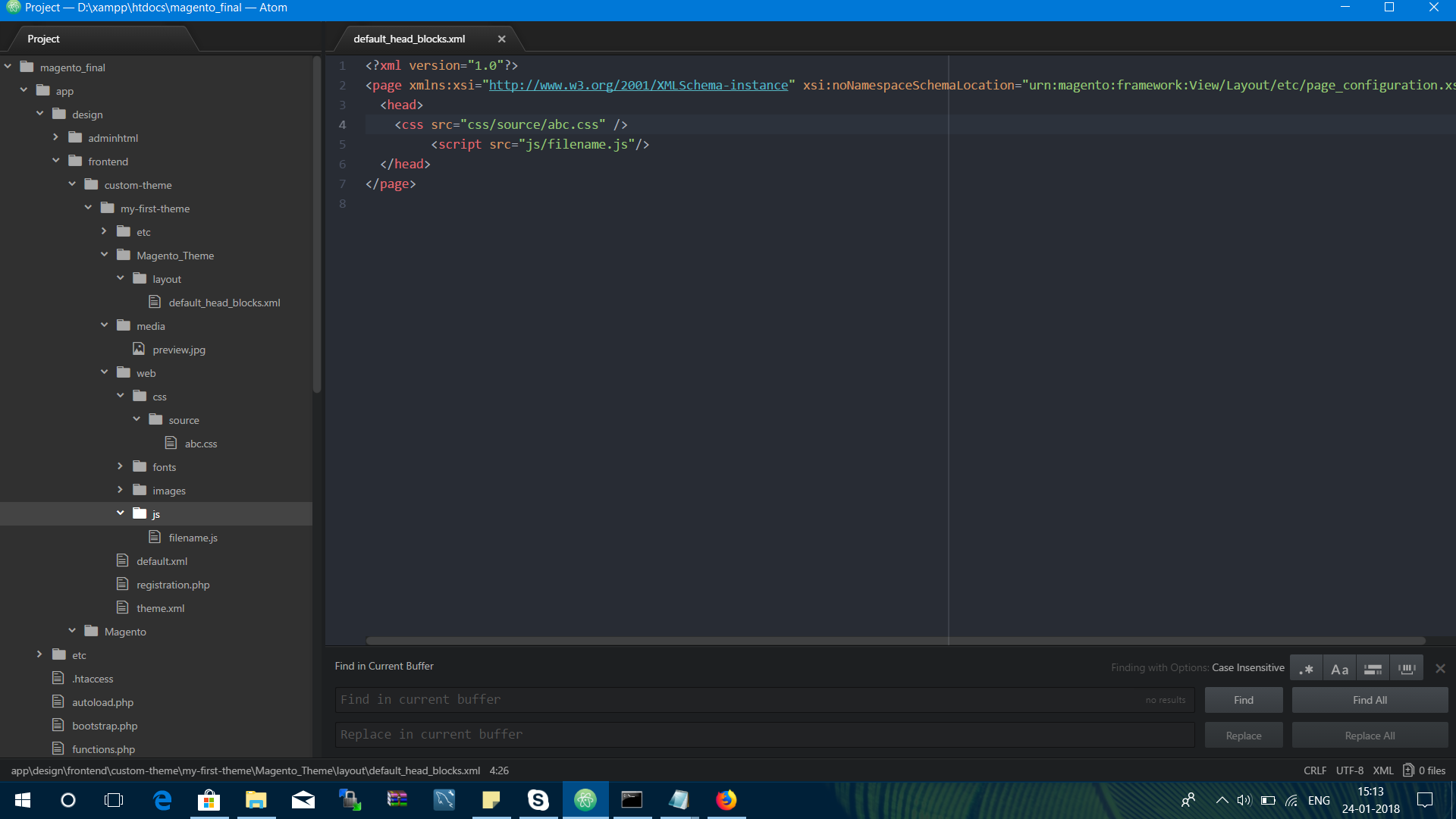Open filename.js file in tree
Viewport: 1456px width, 819px height.
tap(193, 538)
